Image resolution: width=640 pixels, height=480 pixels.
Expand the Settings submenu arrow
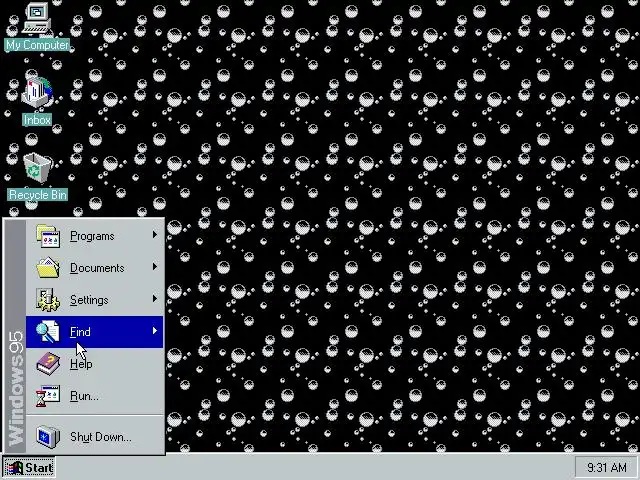pyautogui.click(x=155, y=299)
